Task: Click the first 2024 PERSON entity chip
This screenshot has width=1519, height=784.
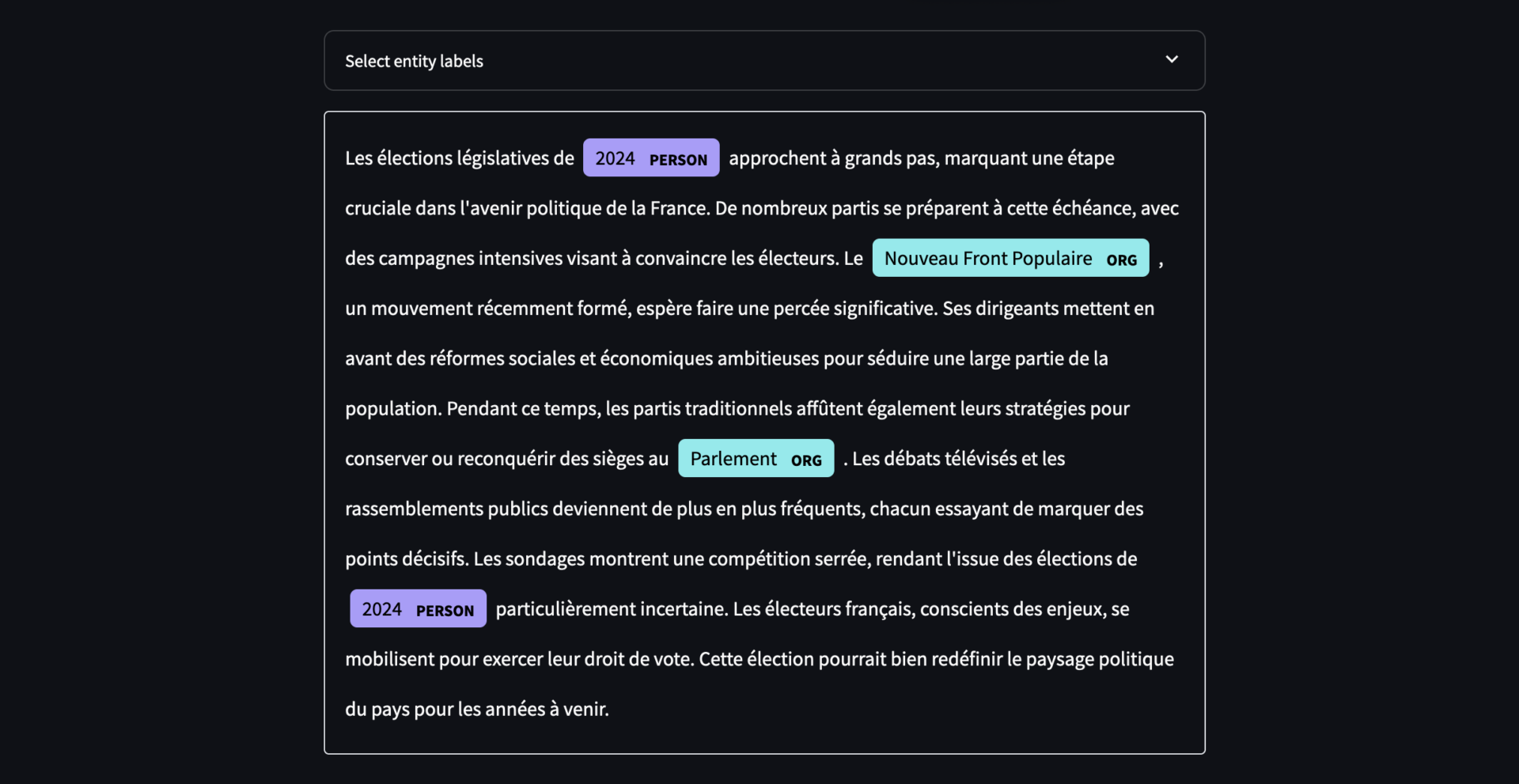Action: click(650, 157)
